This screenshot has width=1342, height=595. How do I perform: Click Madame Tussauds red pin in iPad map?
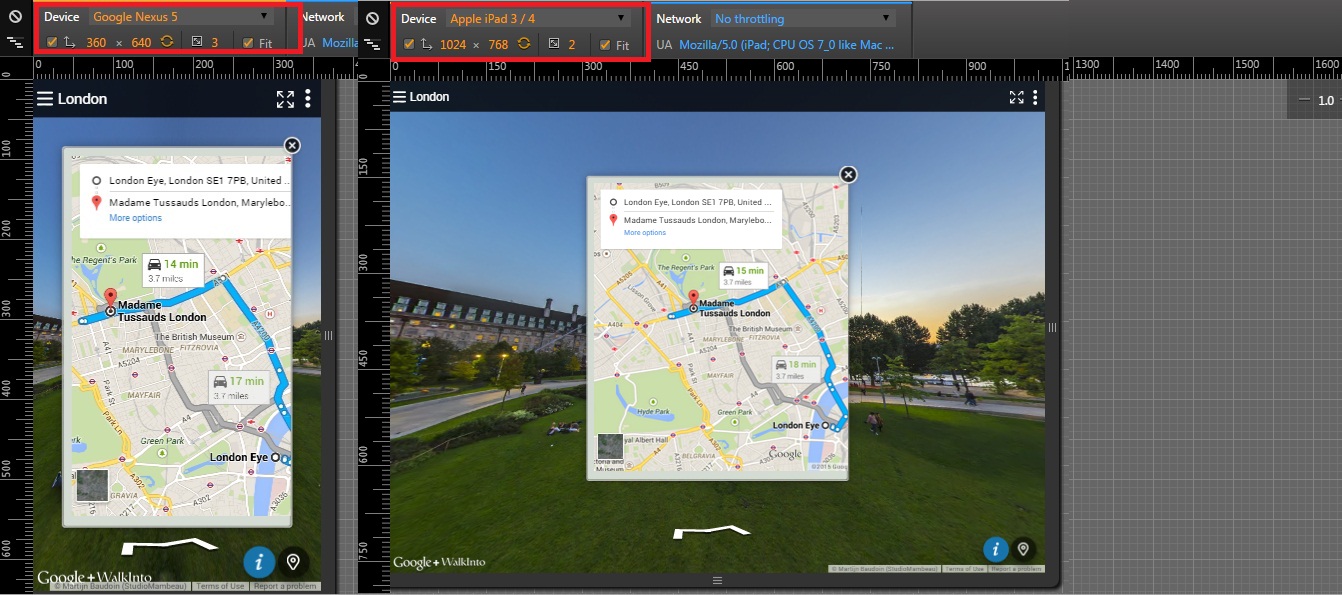(x=692, y=298)
